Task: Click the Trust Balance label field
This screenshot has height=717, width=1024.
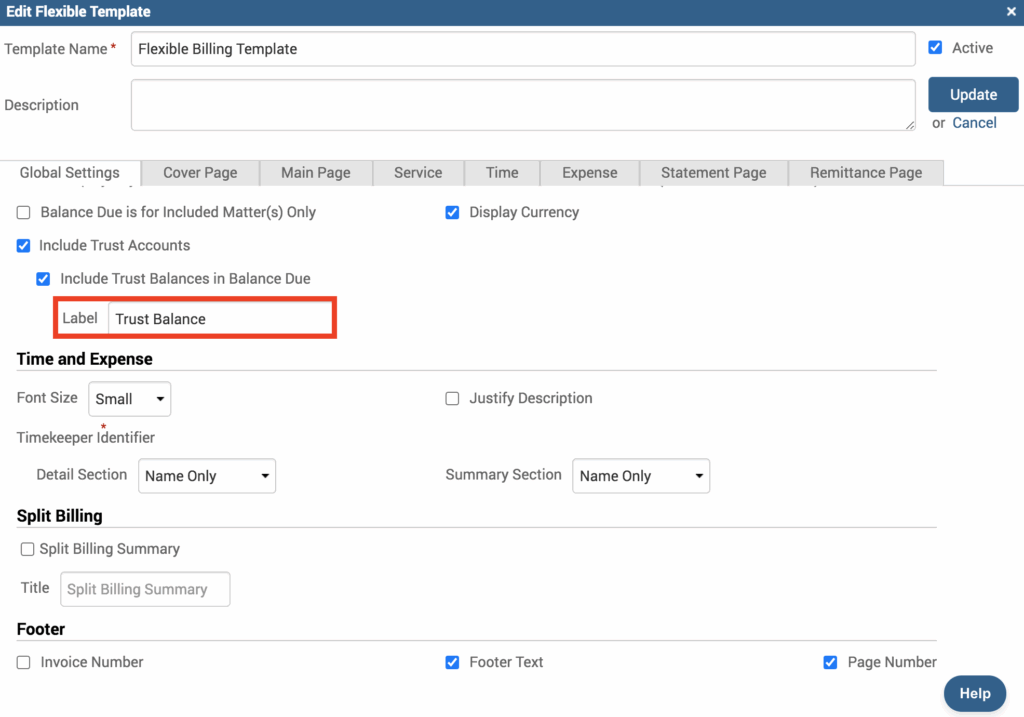Action: pos(219,319)
